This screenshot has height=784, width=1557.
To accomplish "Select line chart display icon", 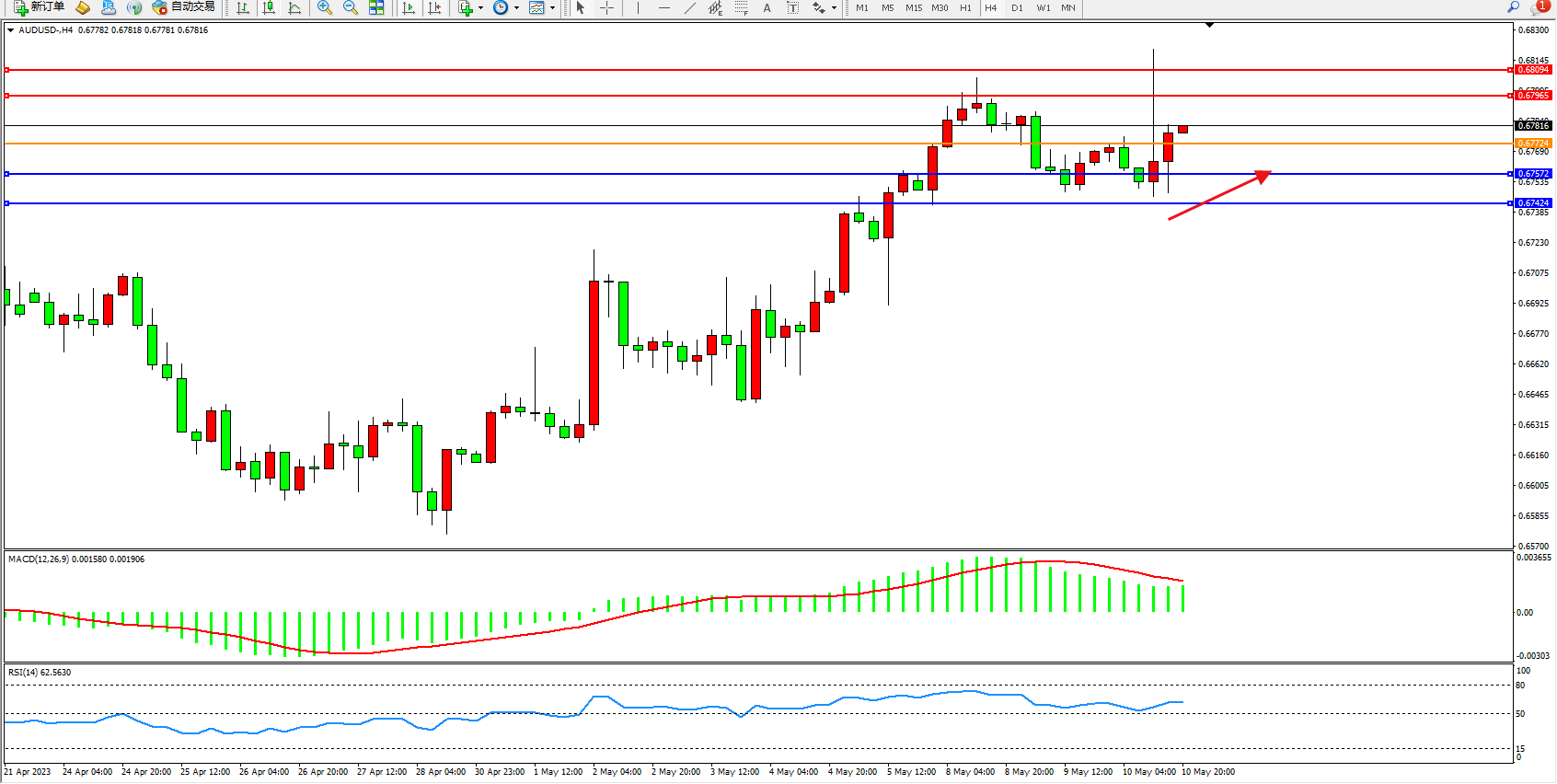I will point(294,7).
